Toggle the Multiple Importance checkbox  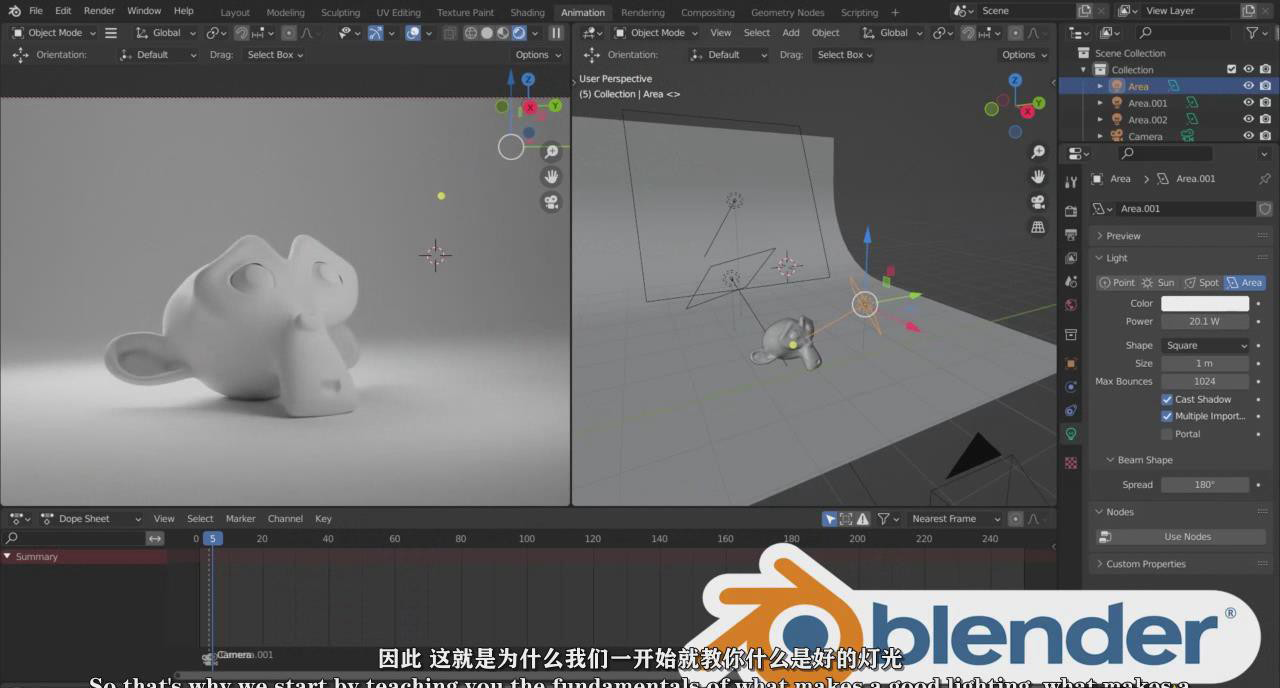[1167, 416]
